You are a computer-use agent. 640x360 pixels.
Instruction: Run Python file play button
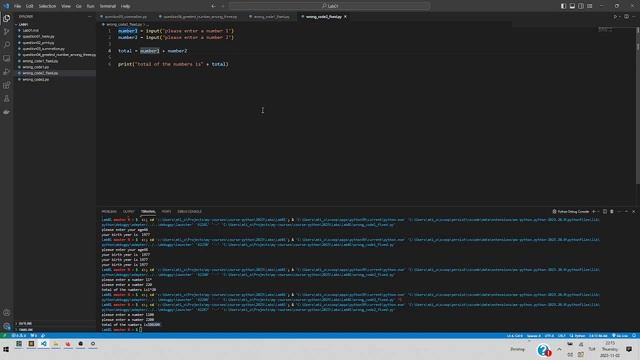click(615, 17)
